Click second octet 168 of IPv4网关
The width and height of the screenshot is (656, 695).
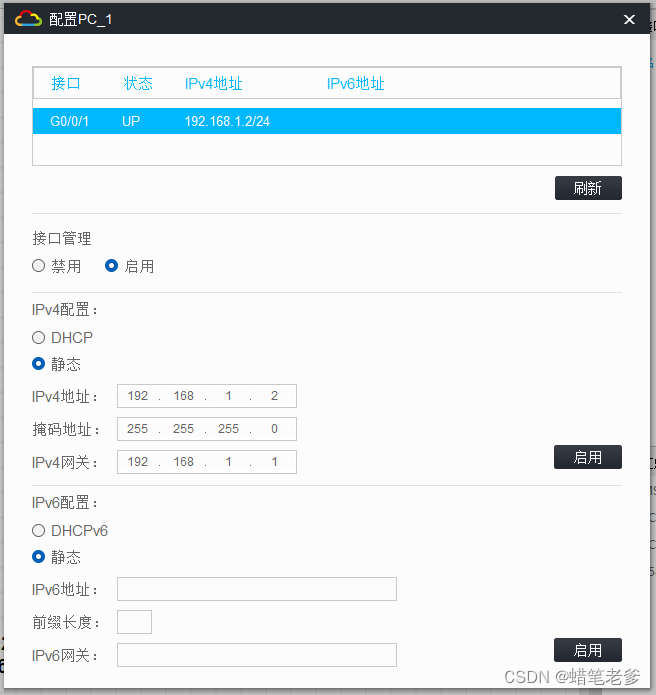point(184,462)
